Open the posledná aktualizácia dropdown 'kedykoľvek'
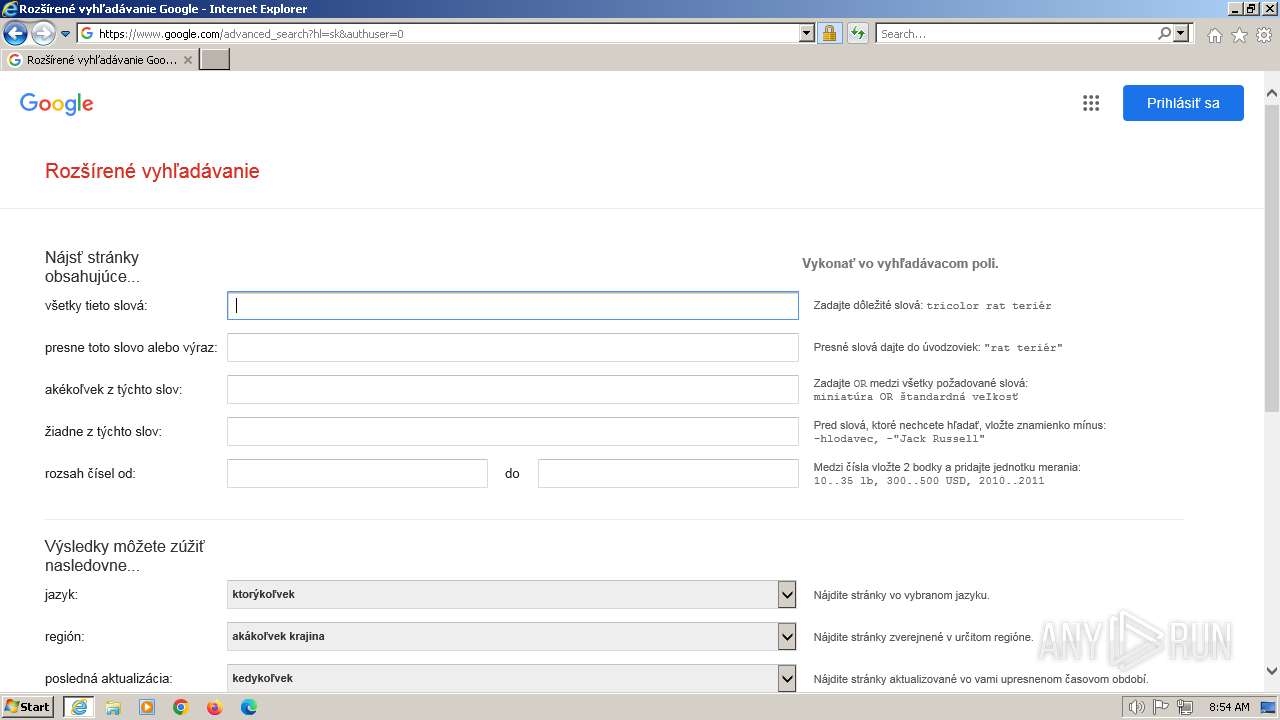Screen dimensions: 1280x720 tap(512, 679)
